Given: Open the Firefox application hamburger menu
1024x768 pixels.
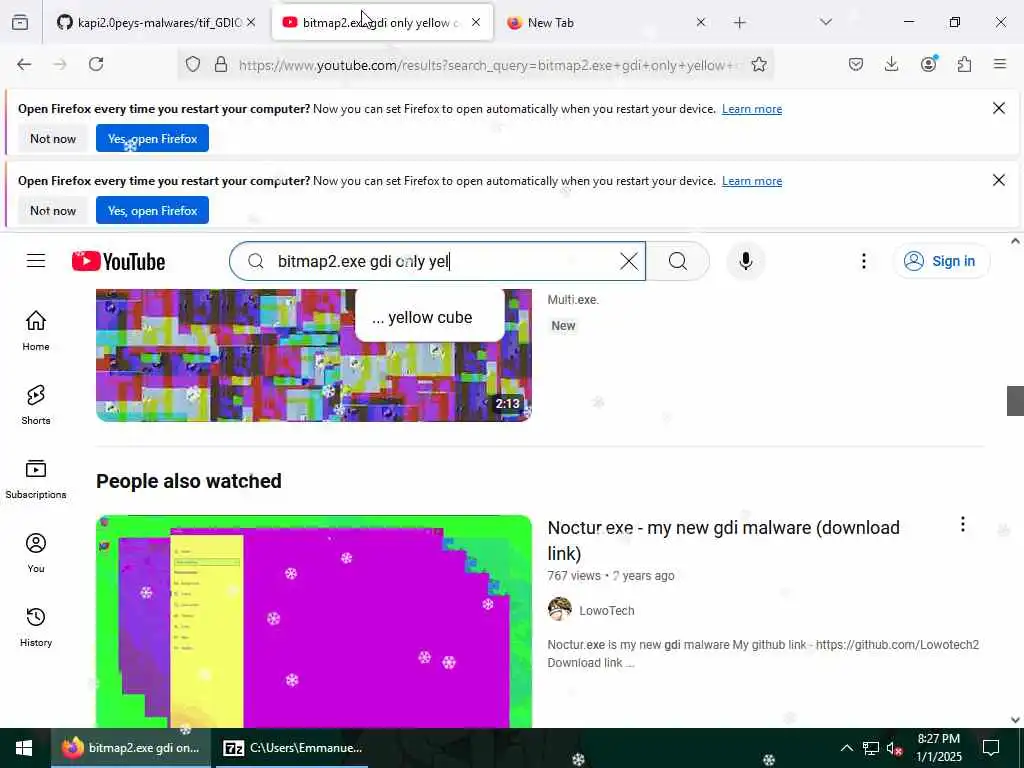Looking at the screenshot, I should (x=1000, y=64).
